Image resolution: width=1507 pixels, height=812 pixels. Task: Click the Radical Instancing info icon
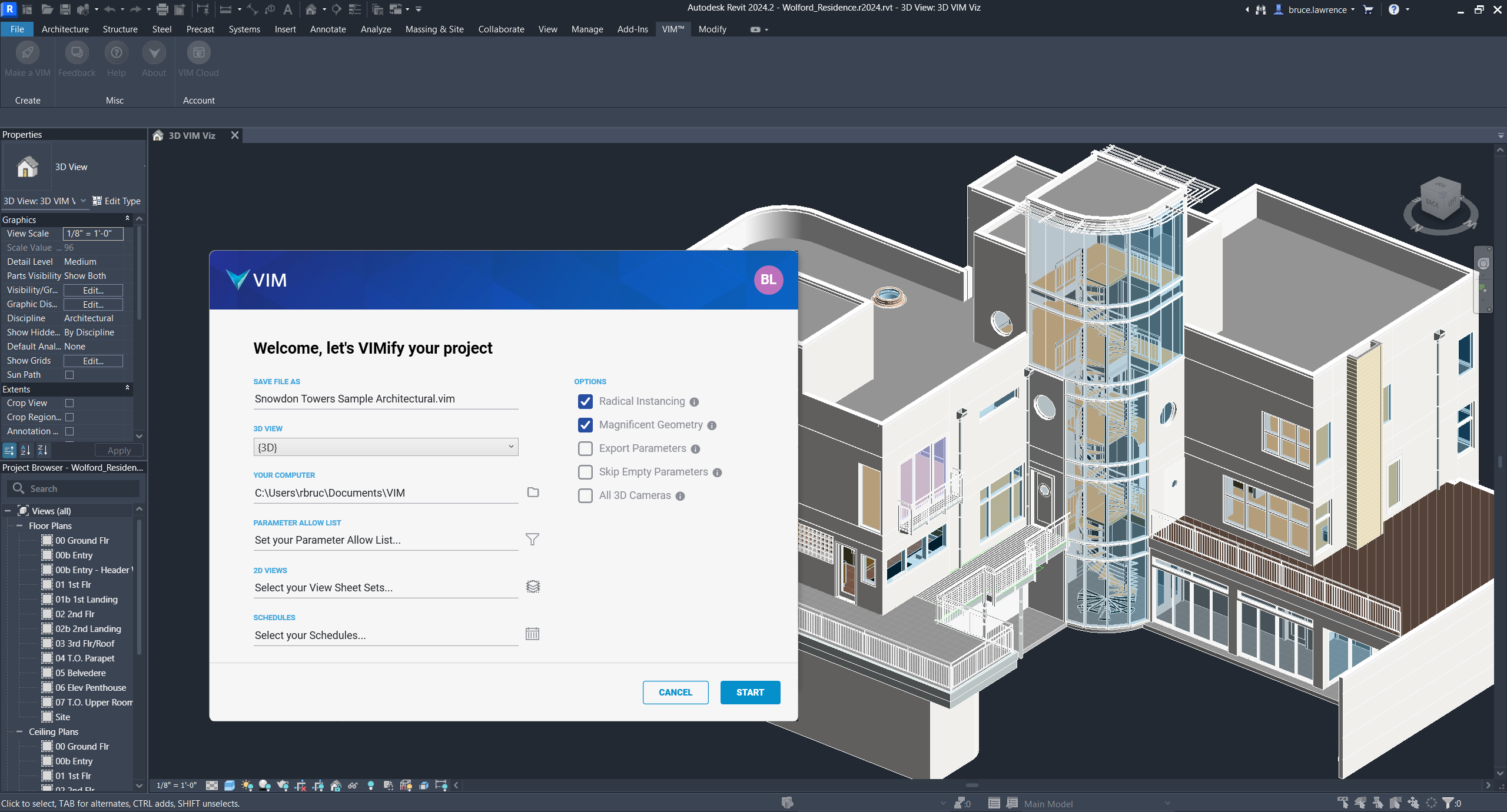[x=694, y=402]
